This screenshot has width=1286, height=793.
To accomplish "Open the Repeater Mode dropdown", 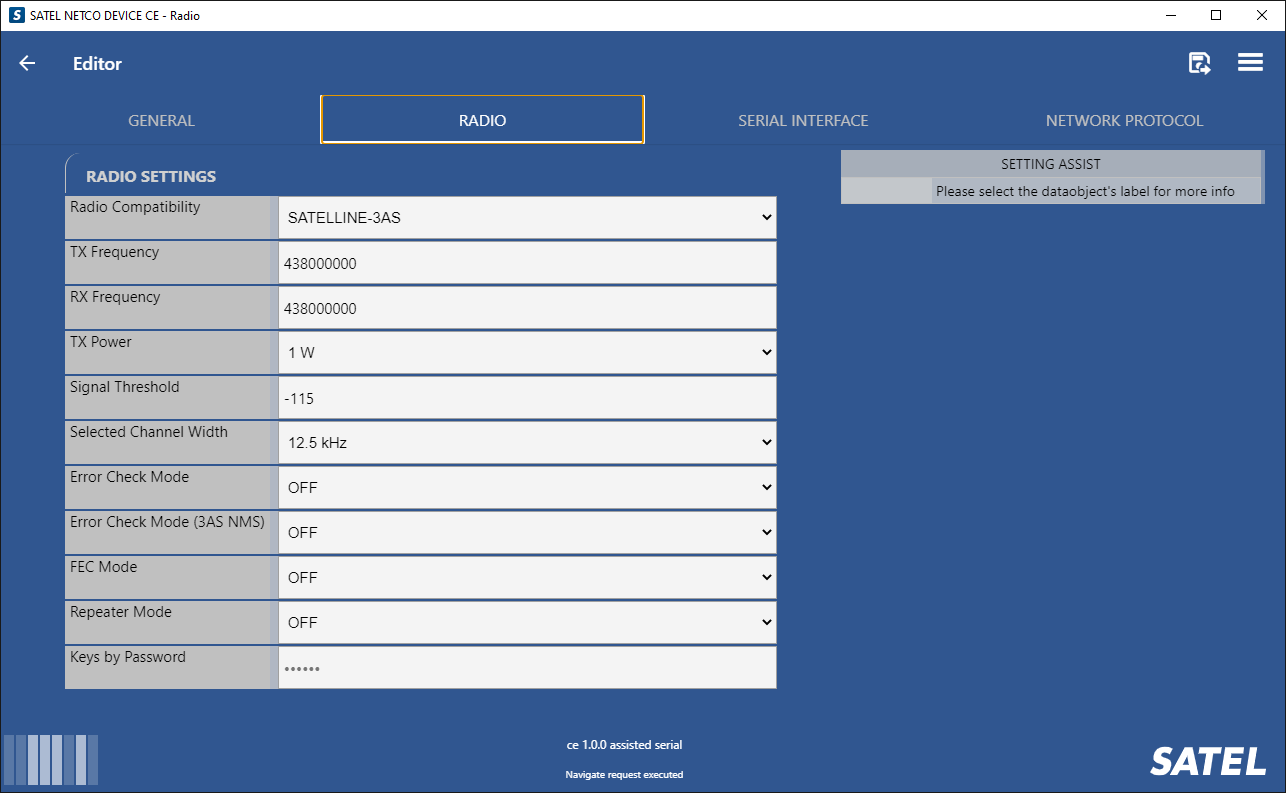I will click(x=528, y=622).
